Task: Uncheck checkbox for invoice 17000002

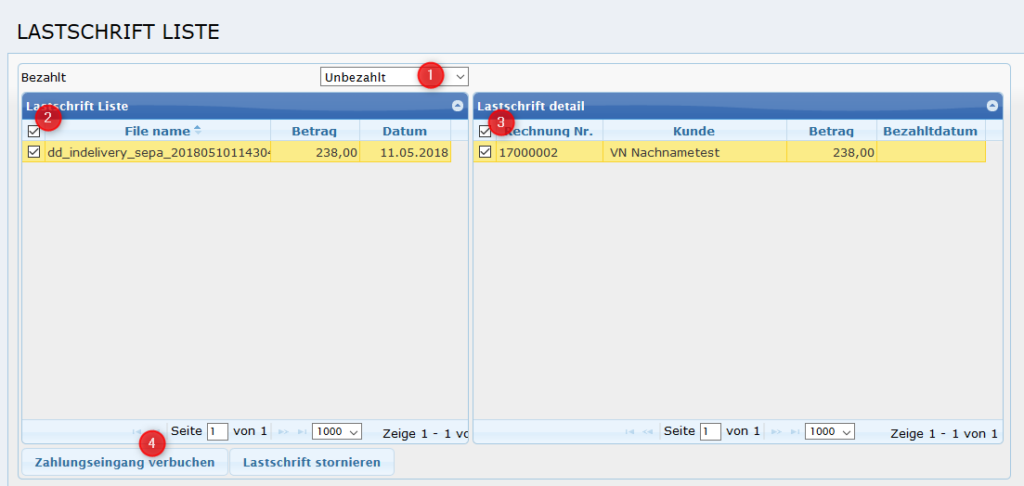Action: point(486,152)
